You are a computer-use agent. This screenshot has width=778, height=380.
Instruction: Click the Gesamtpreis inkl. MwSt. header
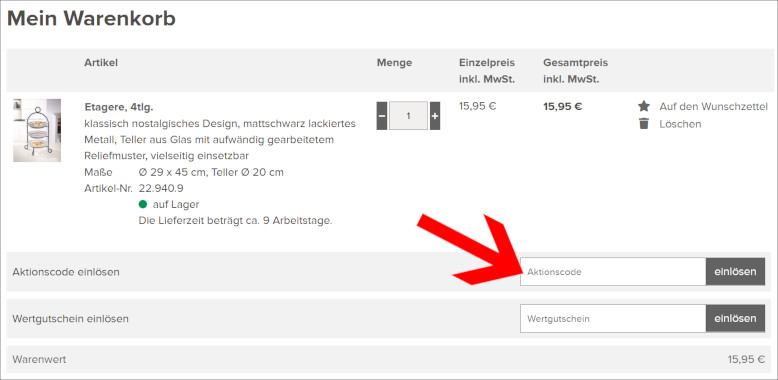(x=576, y=71)
